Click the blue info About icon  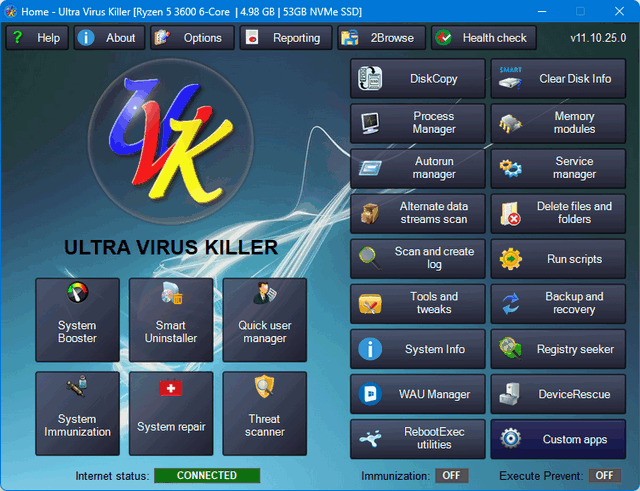tap(86, 38)
